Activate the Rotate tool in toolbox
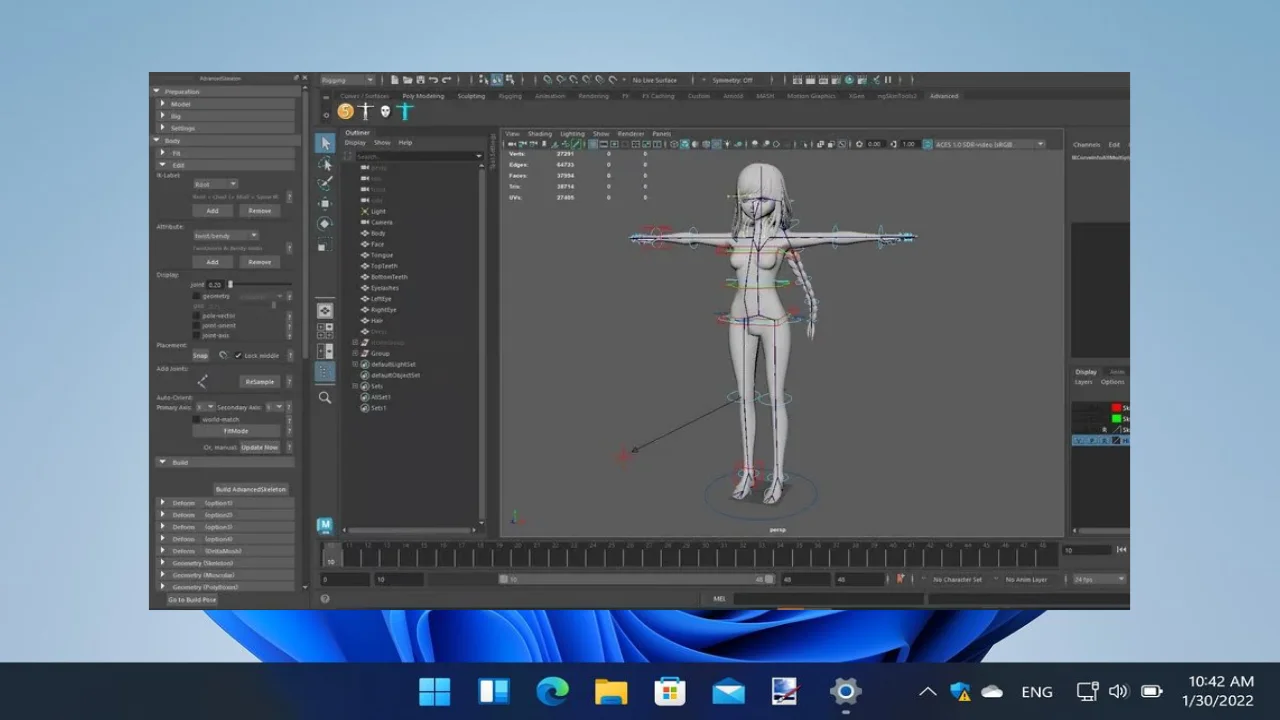 pos(325,224)
